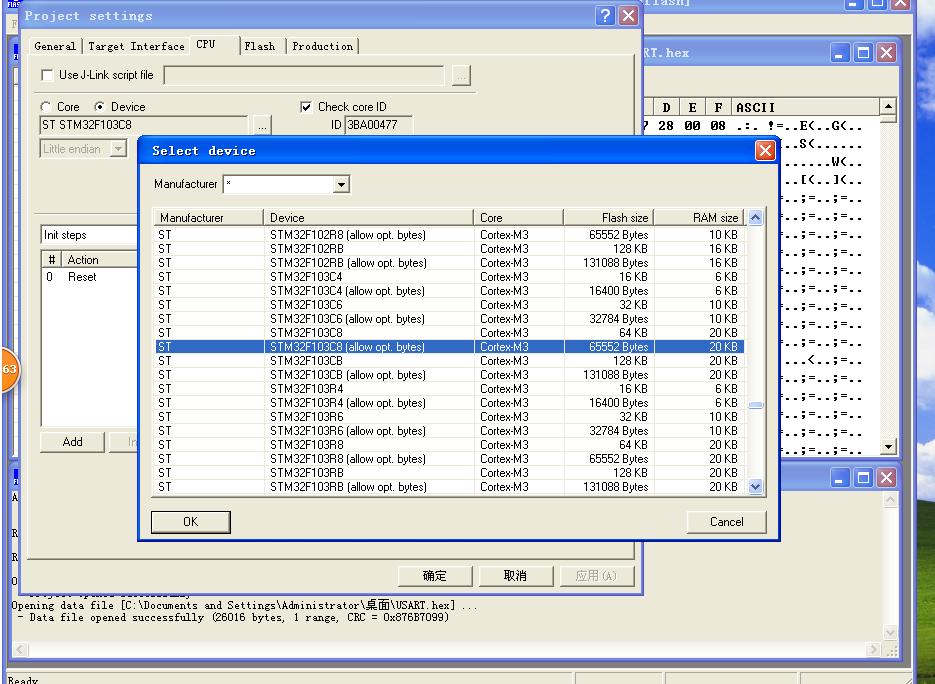The height and width of the screenshot is (684, 935).
Task: Select STM32F103C4 device row
Action: click(450, 277)
